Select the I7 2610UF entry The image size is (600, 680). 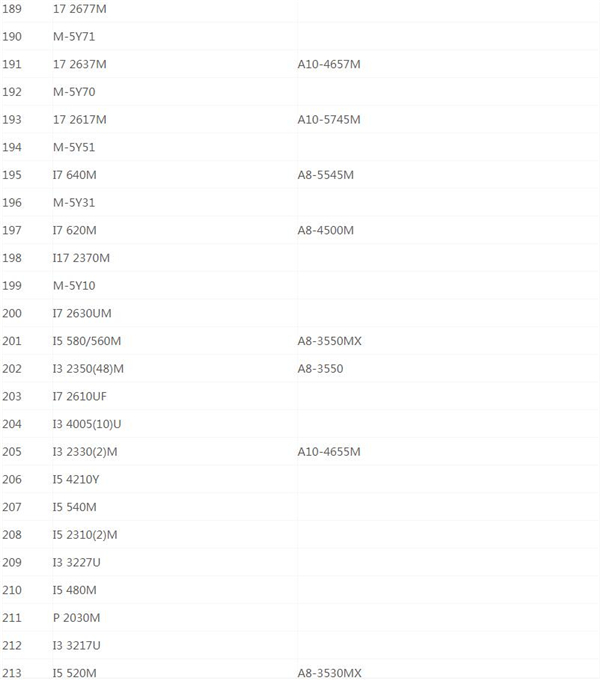80,397
